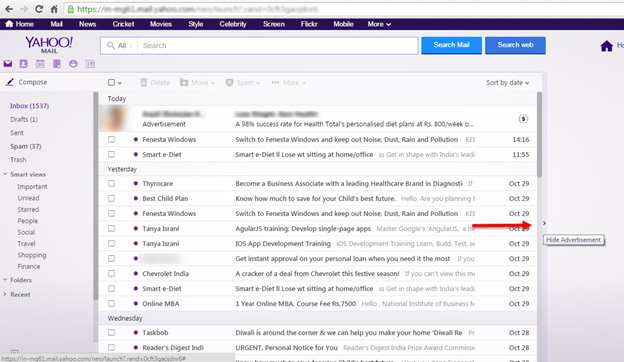Image resolution: width=624 pixels, height=362 pixels.
Task: Click the Yahoo Mail logo
Action: [x=49, y=45]
